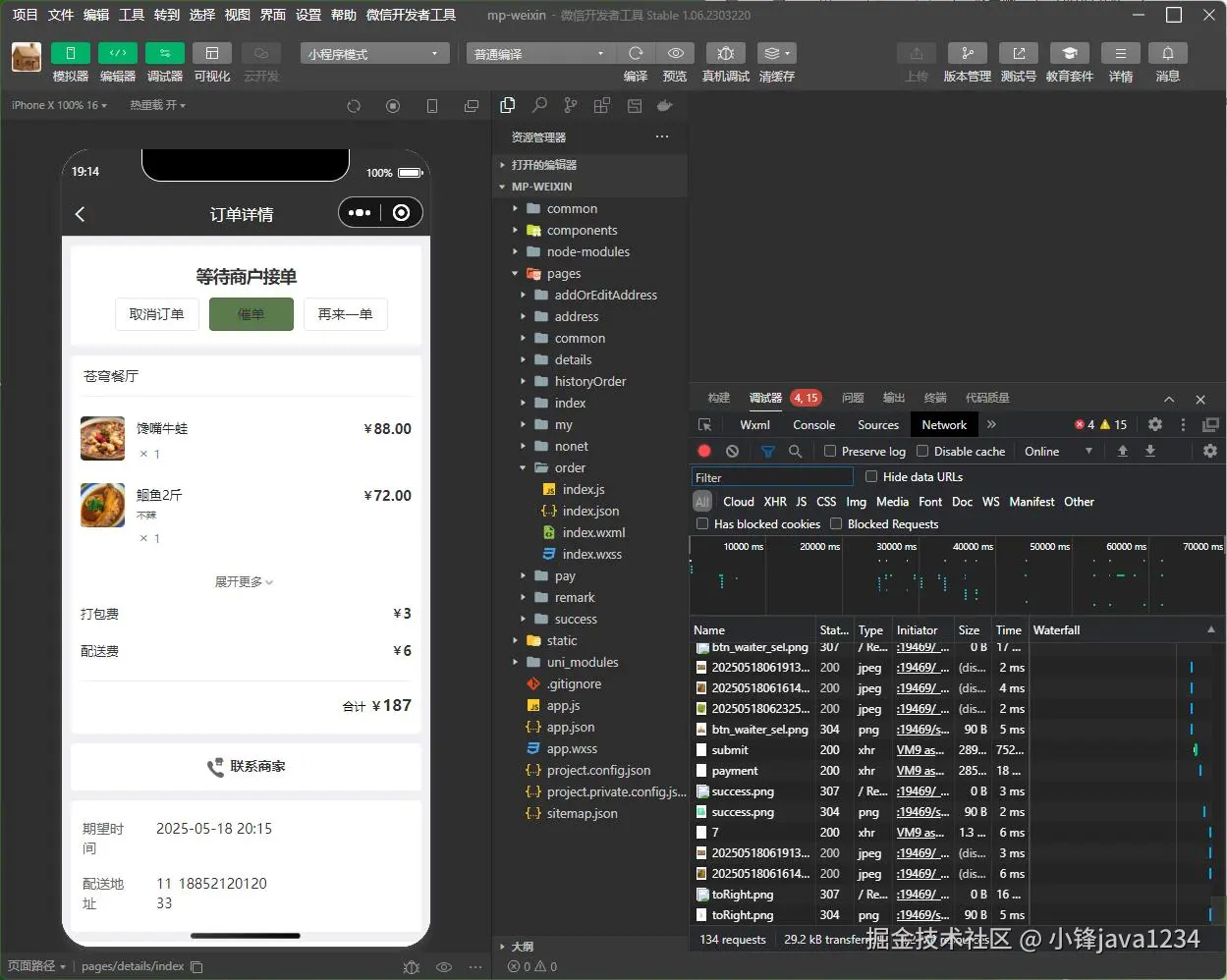Screen dimensions: 1227x980
Task: Open the 普通编译 compile mode dropdown
Action: tap(540, 53)
